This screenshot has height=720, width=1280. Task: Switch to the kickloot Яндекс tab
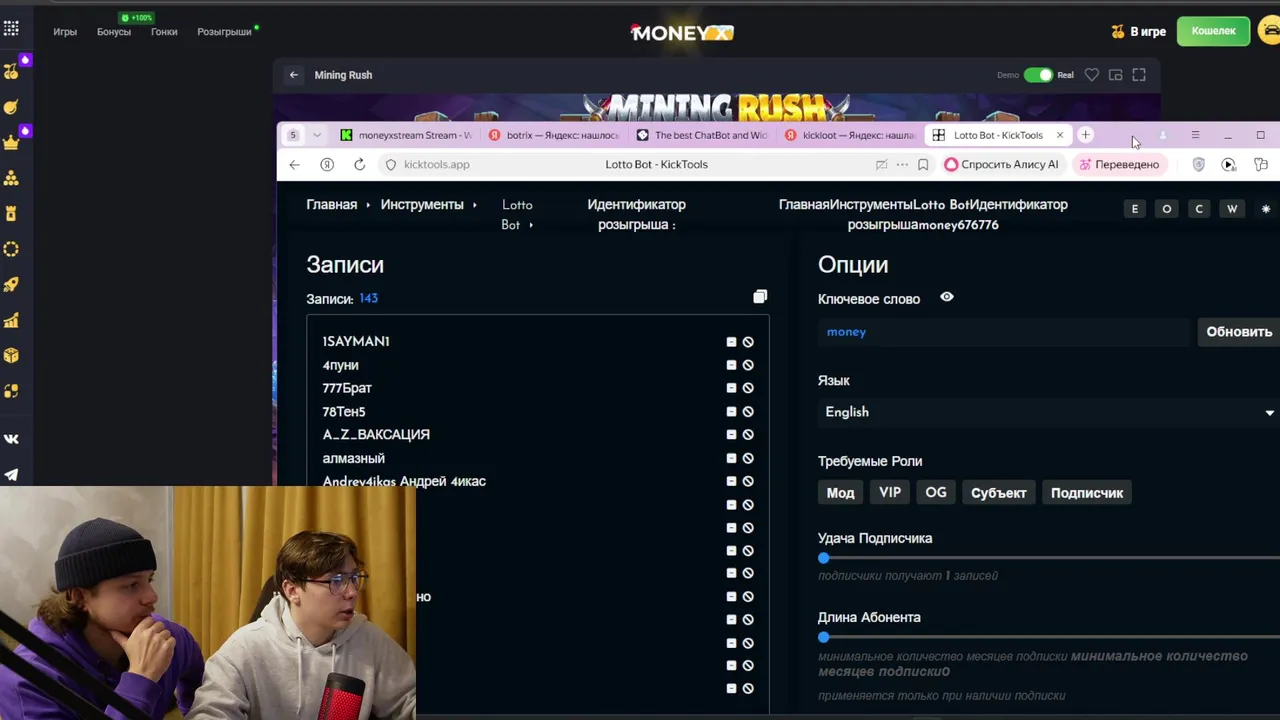(850, 135)
